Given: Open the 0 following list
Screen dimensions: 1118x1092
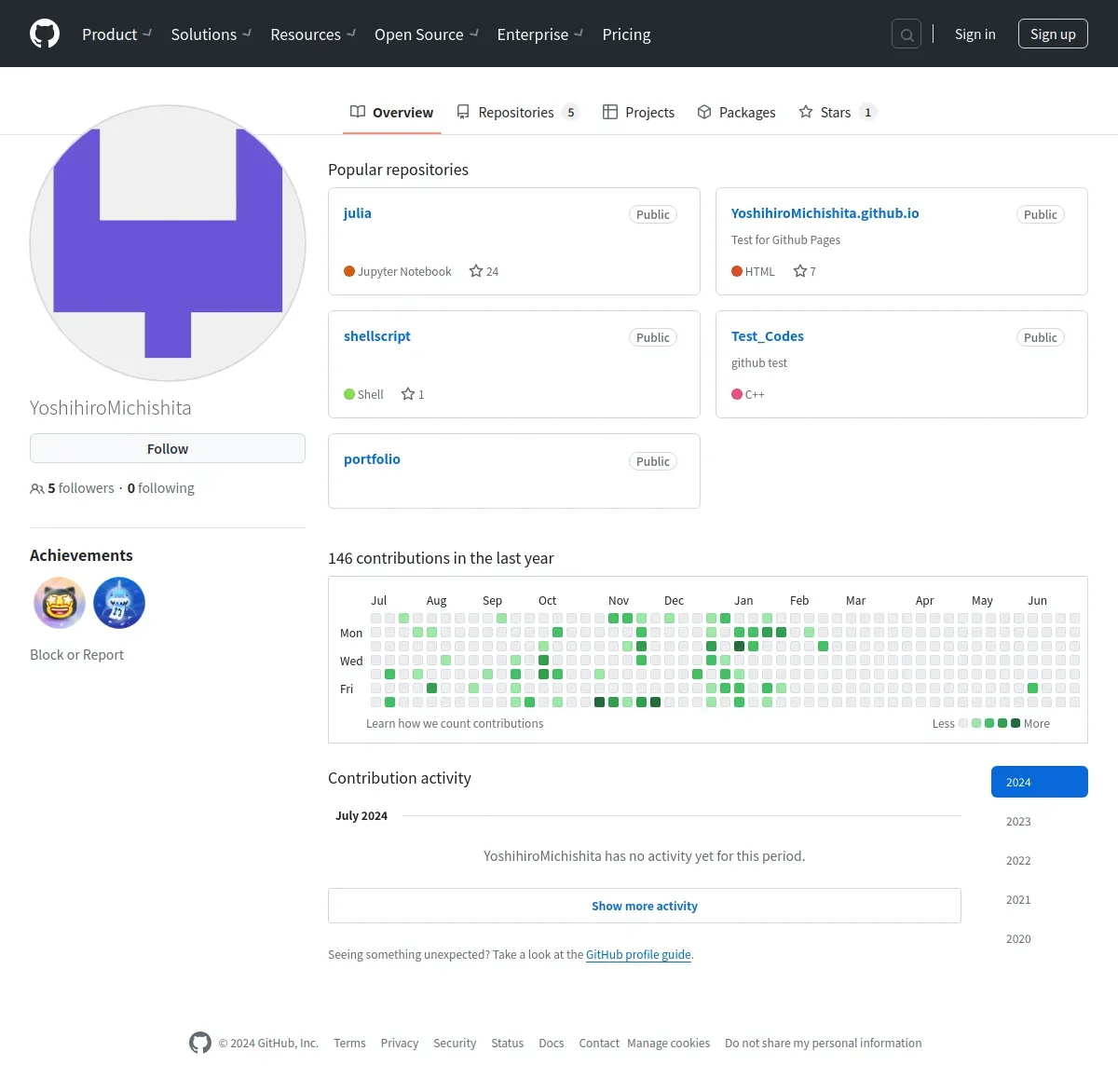Looking at the screenshot, I should (161, 488).
